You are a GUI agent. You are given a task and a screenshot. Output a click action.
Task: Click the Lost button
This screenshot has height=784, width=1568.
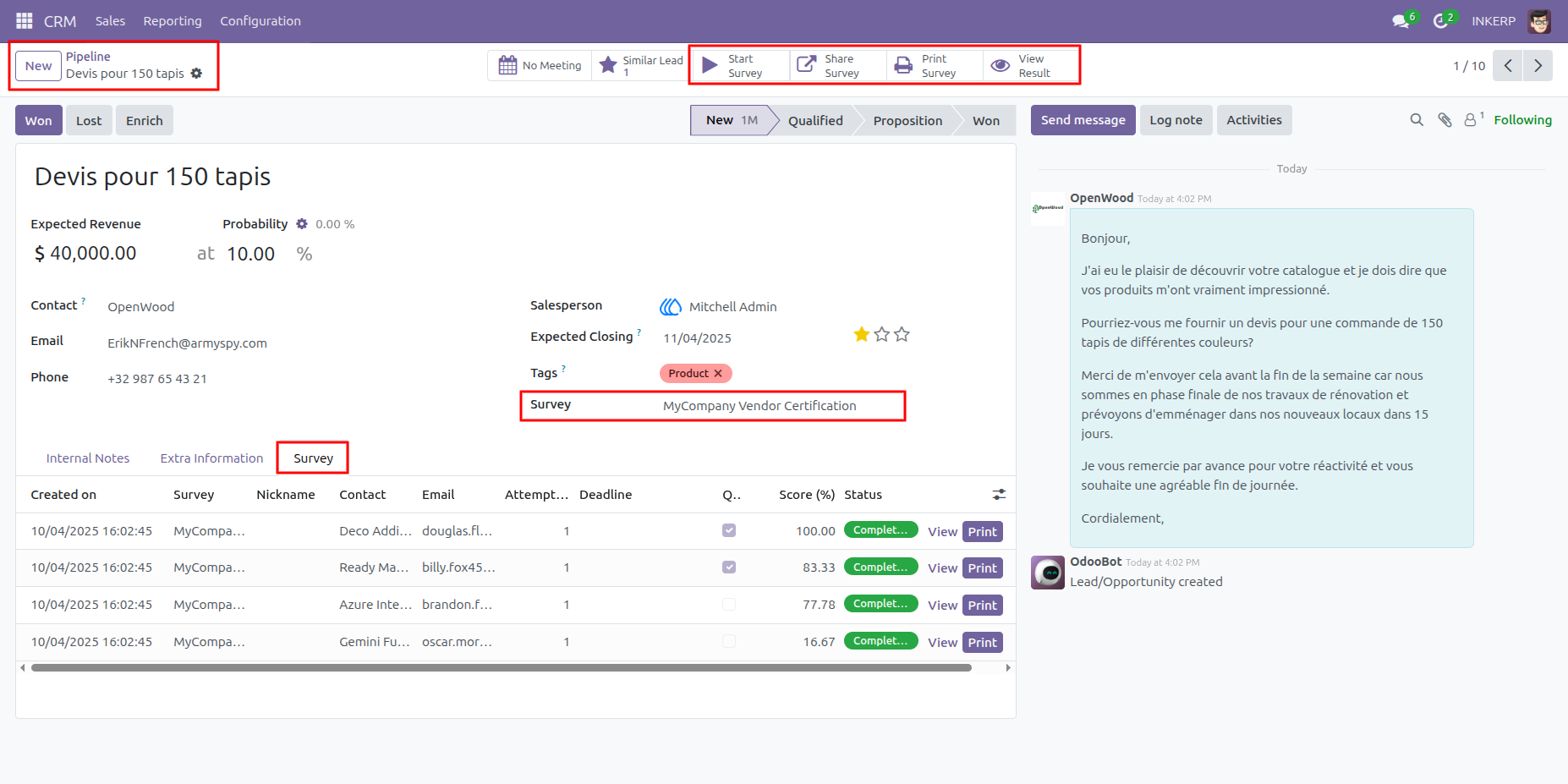tap(89, 121)
